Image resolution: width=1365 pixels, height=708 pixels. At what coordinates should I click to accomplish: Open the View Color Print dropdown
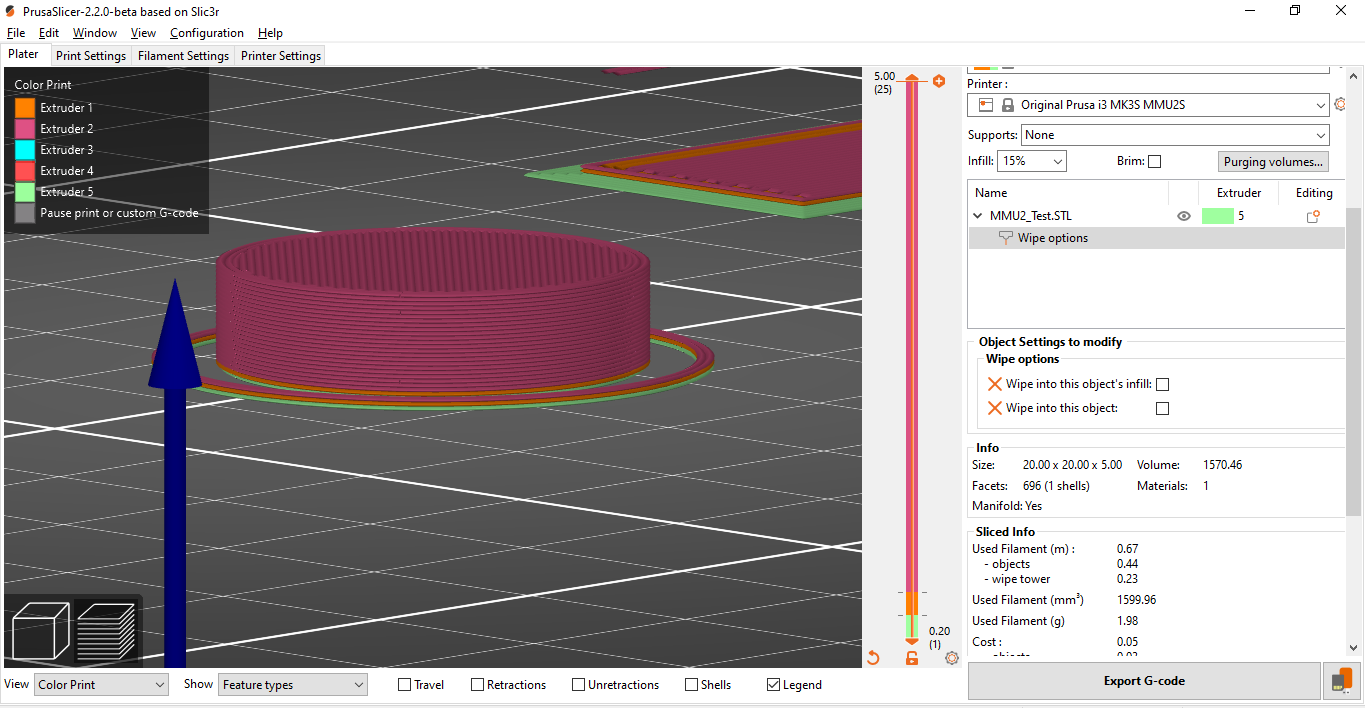coord(102,685)
